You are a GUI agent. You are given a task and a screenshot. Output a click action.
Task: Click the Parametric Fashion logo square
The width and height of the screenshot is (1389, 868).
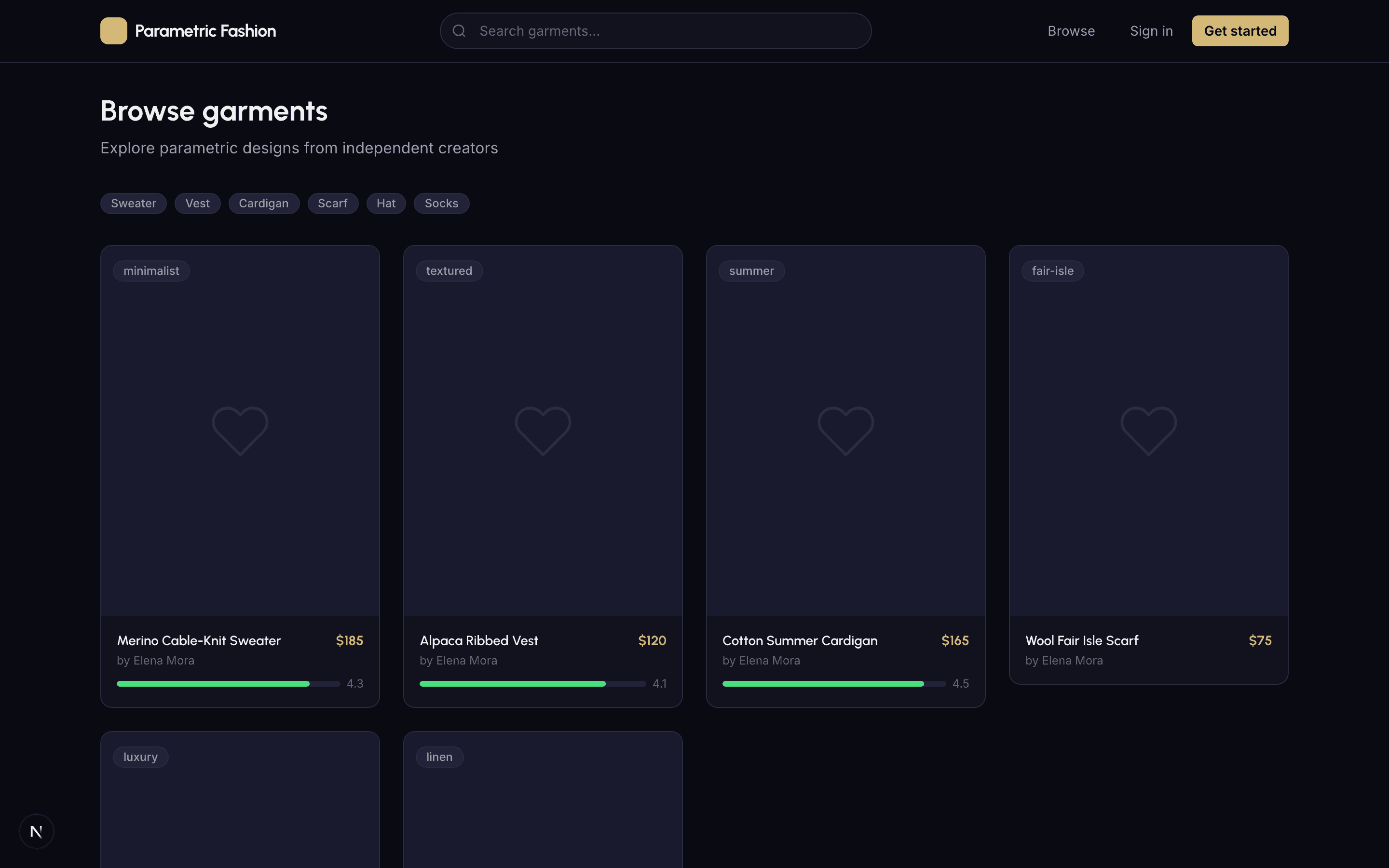[114, 30]
